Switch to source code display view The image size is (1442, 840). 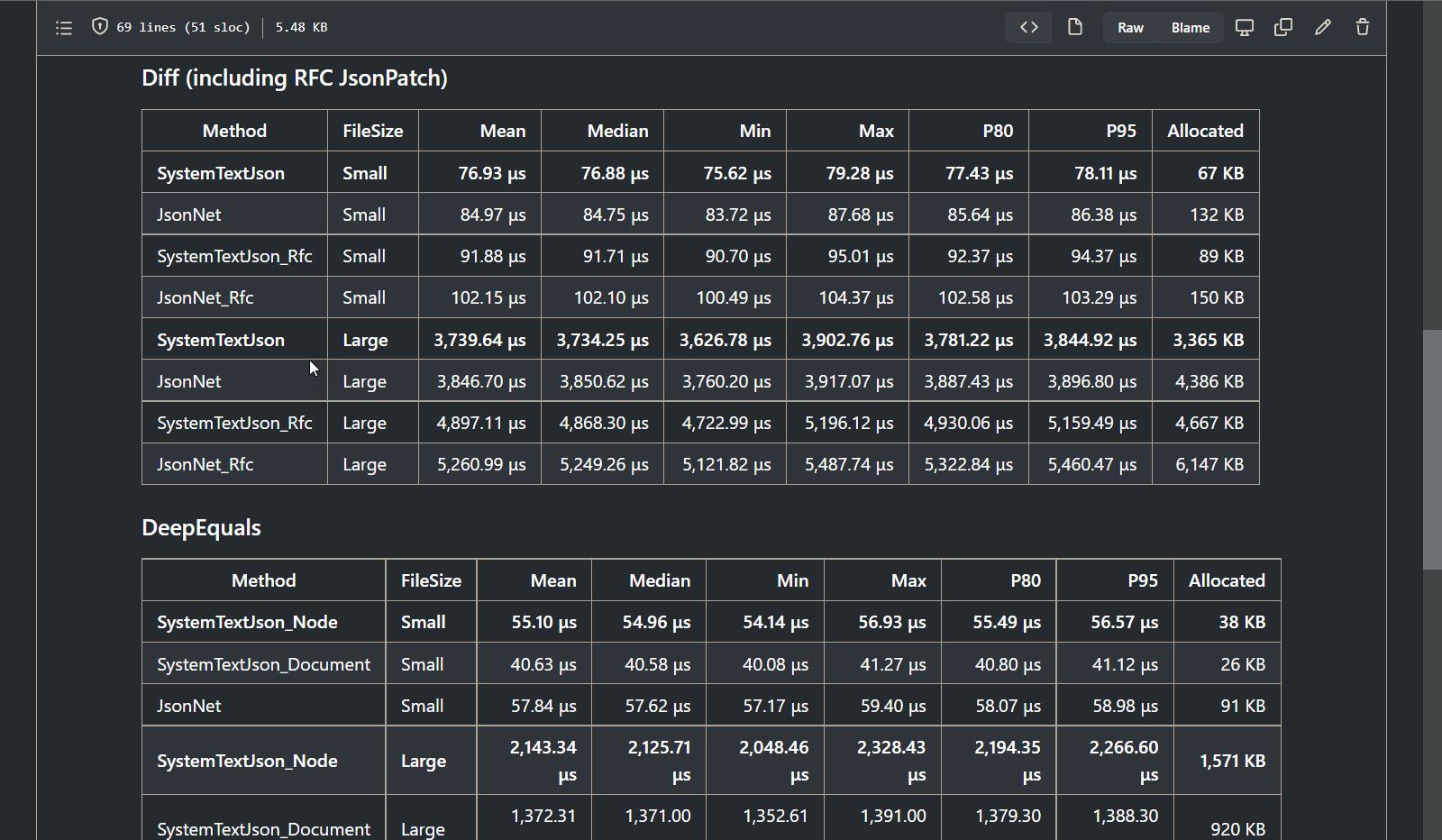1028,27
